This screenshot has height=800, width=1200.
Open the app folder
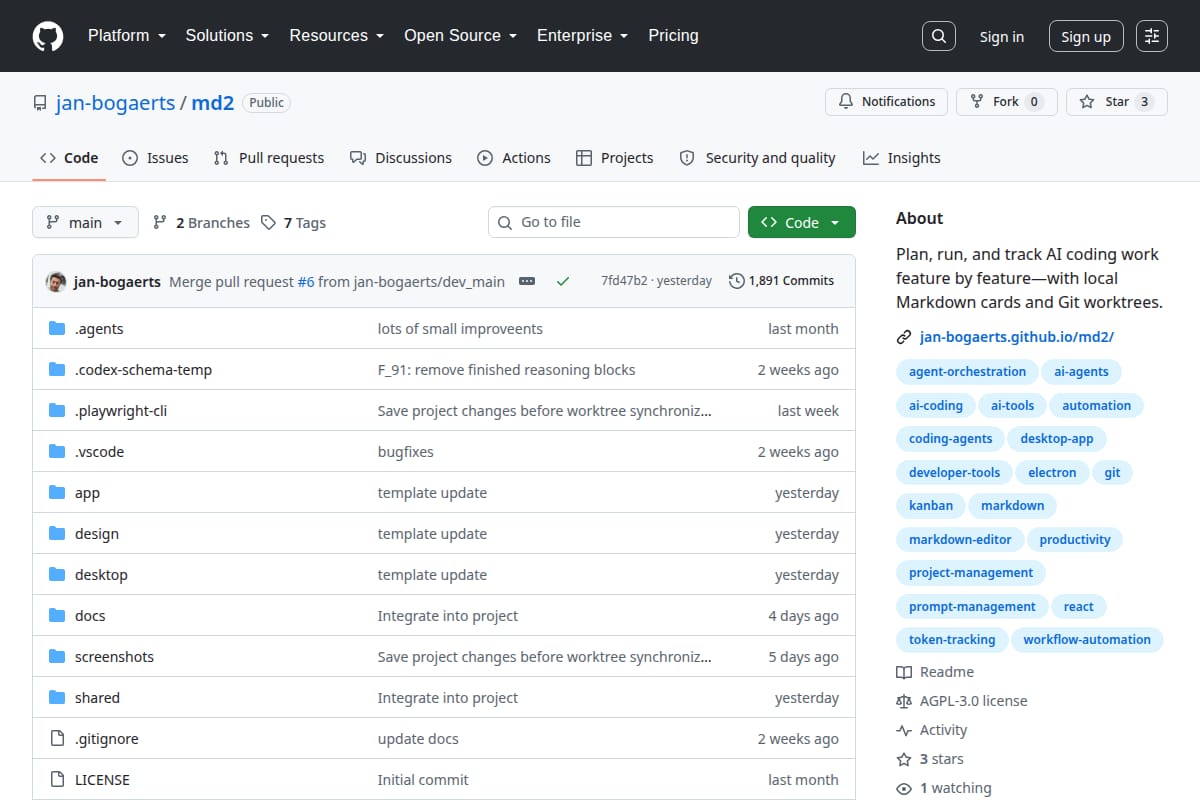click(87, 492)
